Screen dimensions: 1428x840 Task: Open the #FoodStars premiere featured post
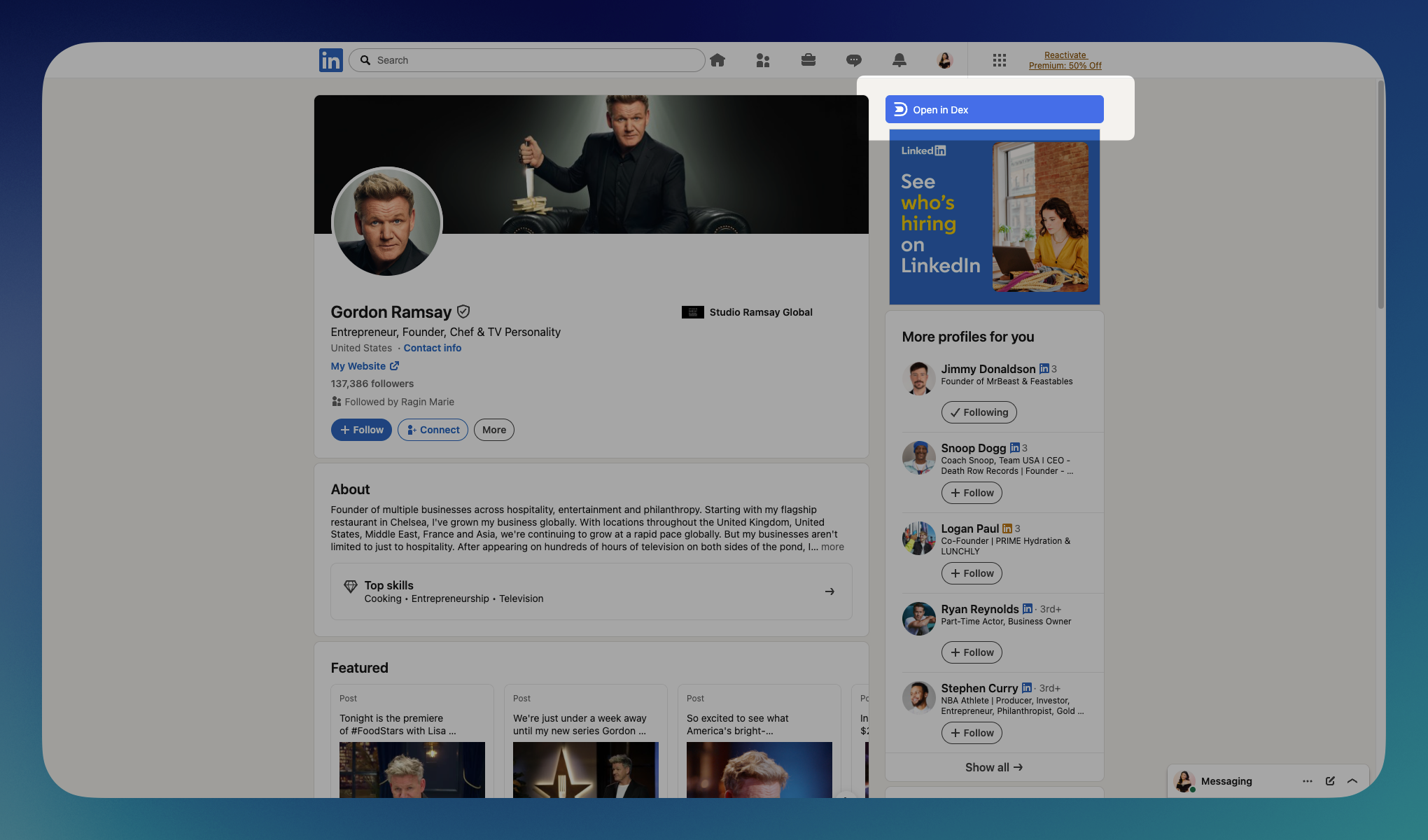coord(412,742)
